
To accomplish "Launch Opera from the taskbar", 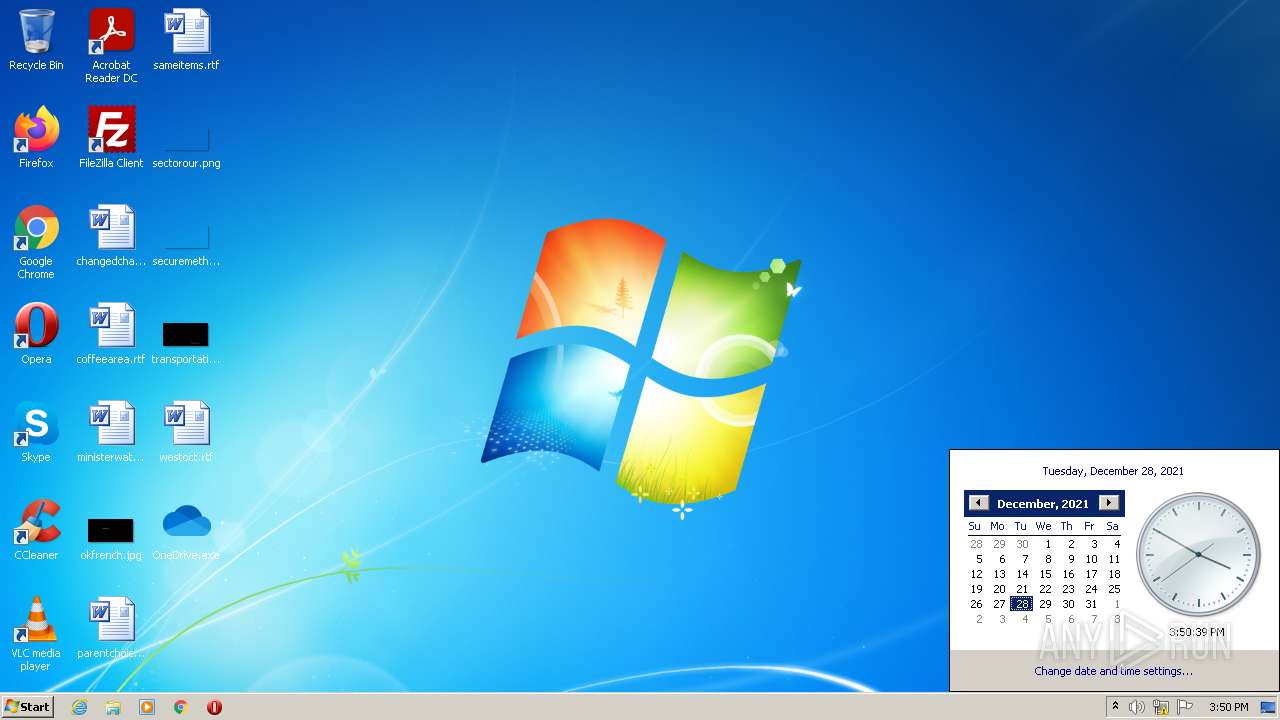I will [214, 707].
